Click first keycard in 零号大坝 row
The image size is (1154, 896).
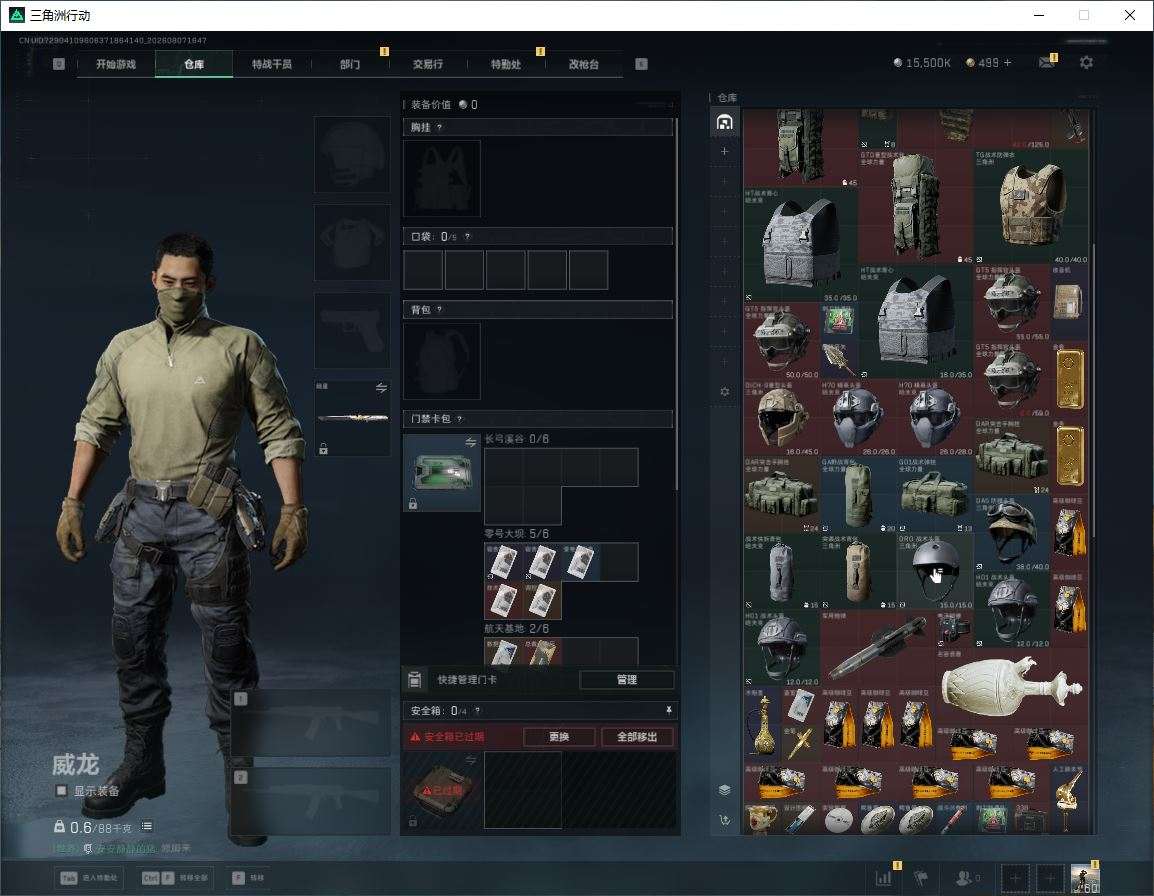503,562
